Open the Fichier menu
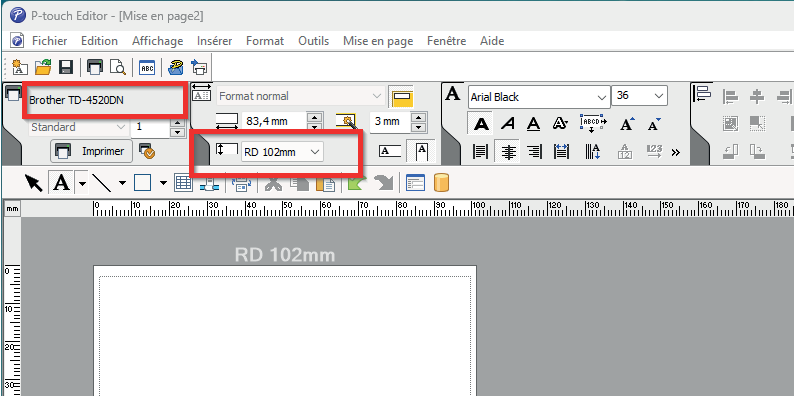 (50, 41)
